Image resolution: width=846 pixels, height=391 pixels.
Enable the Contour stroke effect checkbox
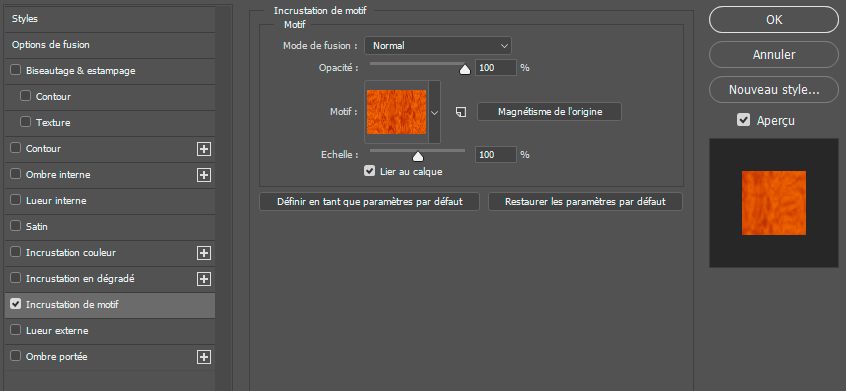15,148
